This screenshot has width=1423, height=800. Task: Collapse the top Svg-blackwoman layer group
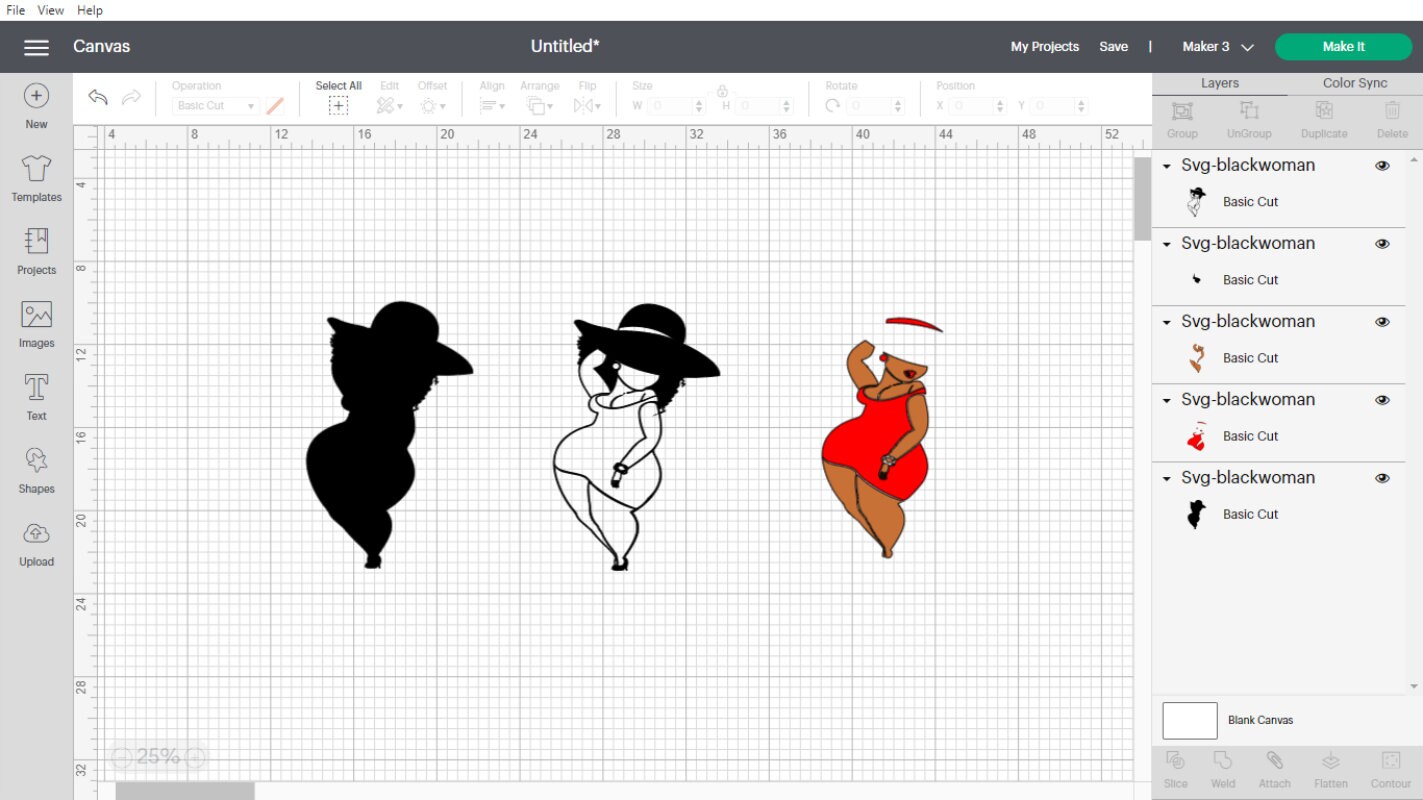tap(1165, 165)
